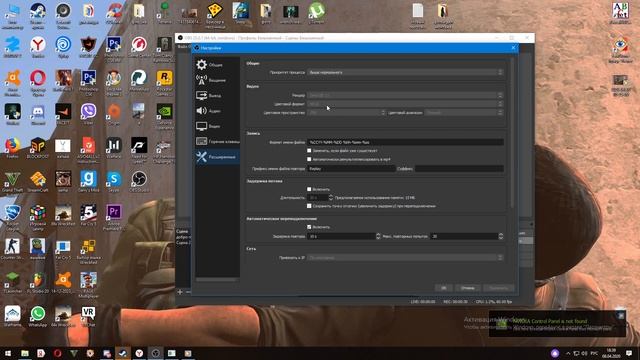Screen dimensions: 640x360
Task: Open the Renderer dropdown in the Video section
Action: point(405,95)
